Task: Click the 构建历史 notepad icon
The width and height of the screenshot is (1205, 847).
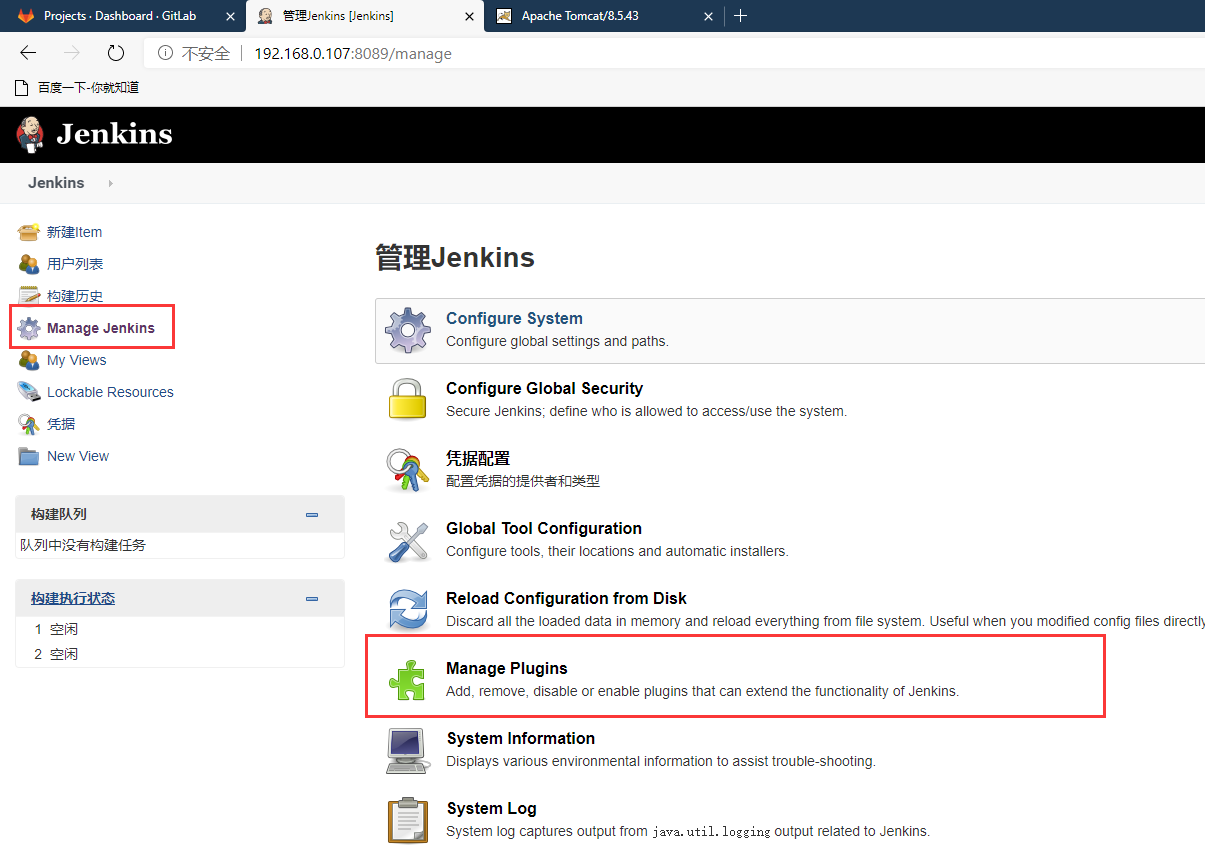Action: 29,296
